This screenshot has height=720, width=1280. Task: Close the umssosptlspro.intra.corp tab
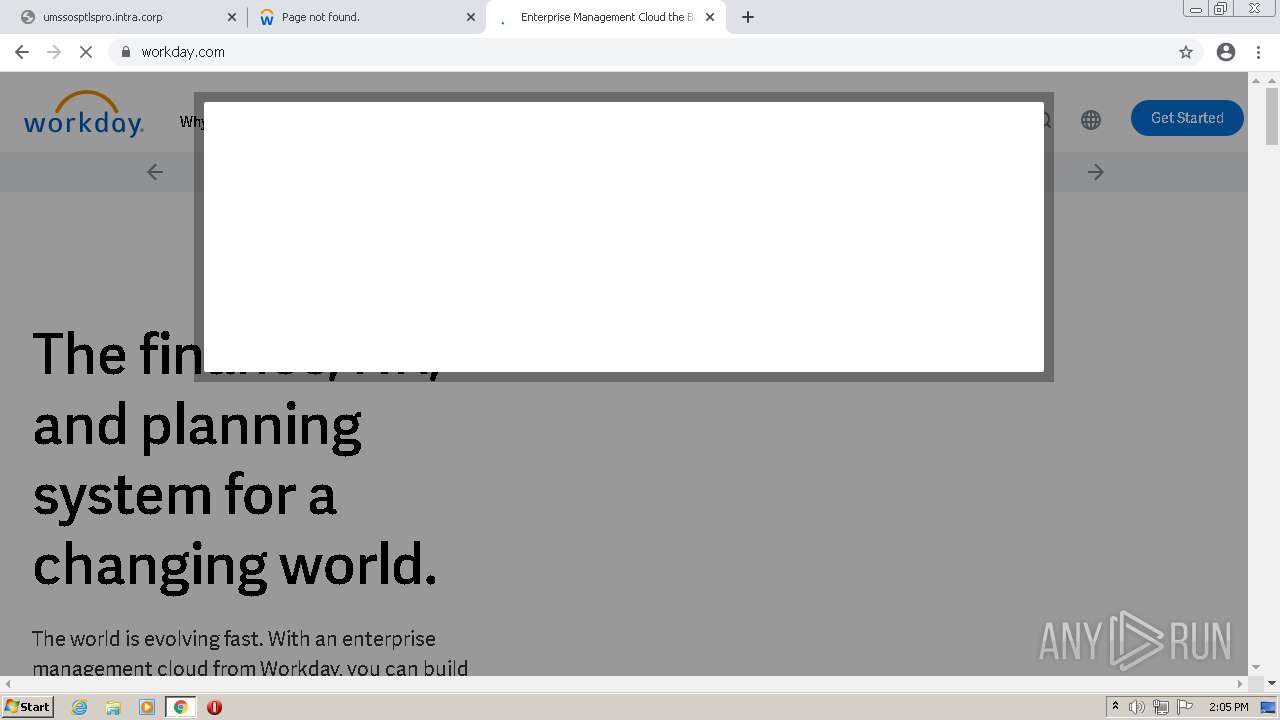pos(232,17)
